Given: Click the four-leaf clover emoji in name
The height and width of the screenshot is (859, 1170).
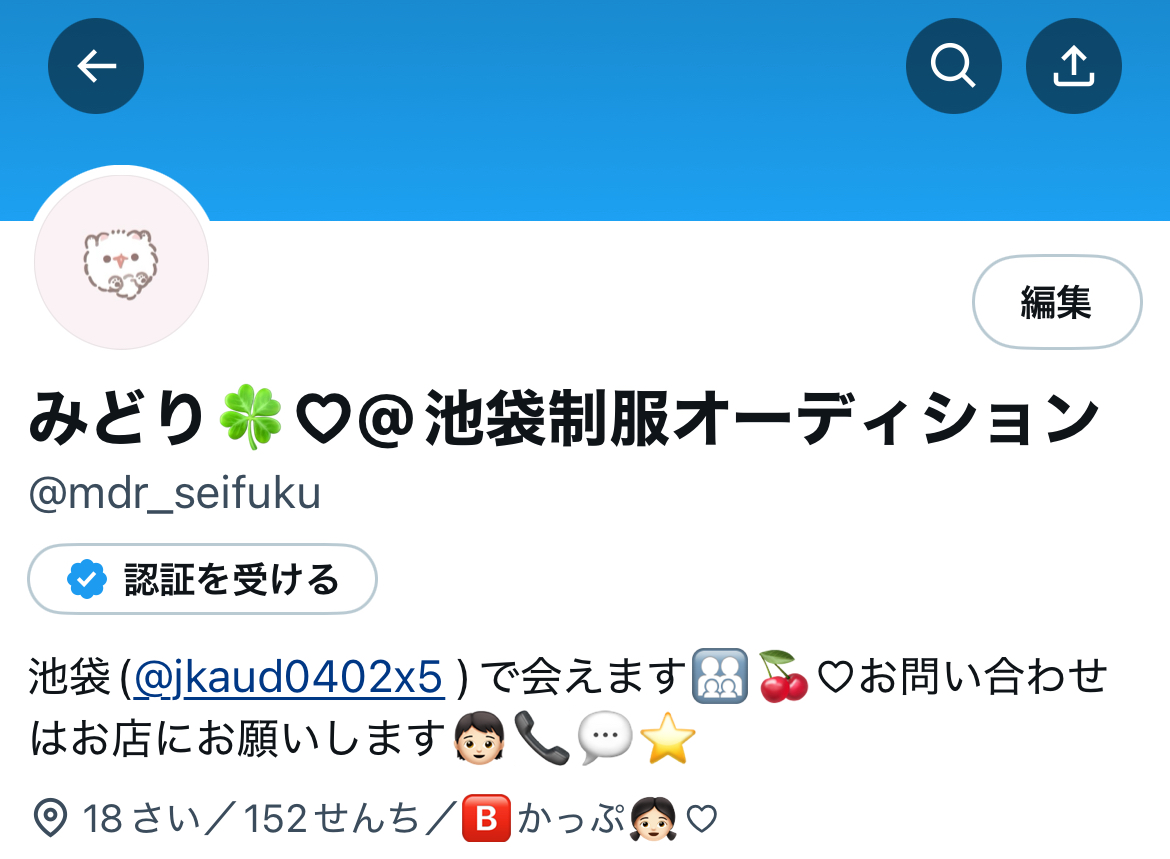Looking at the screenshot, I should pos(251,417).
